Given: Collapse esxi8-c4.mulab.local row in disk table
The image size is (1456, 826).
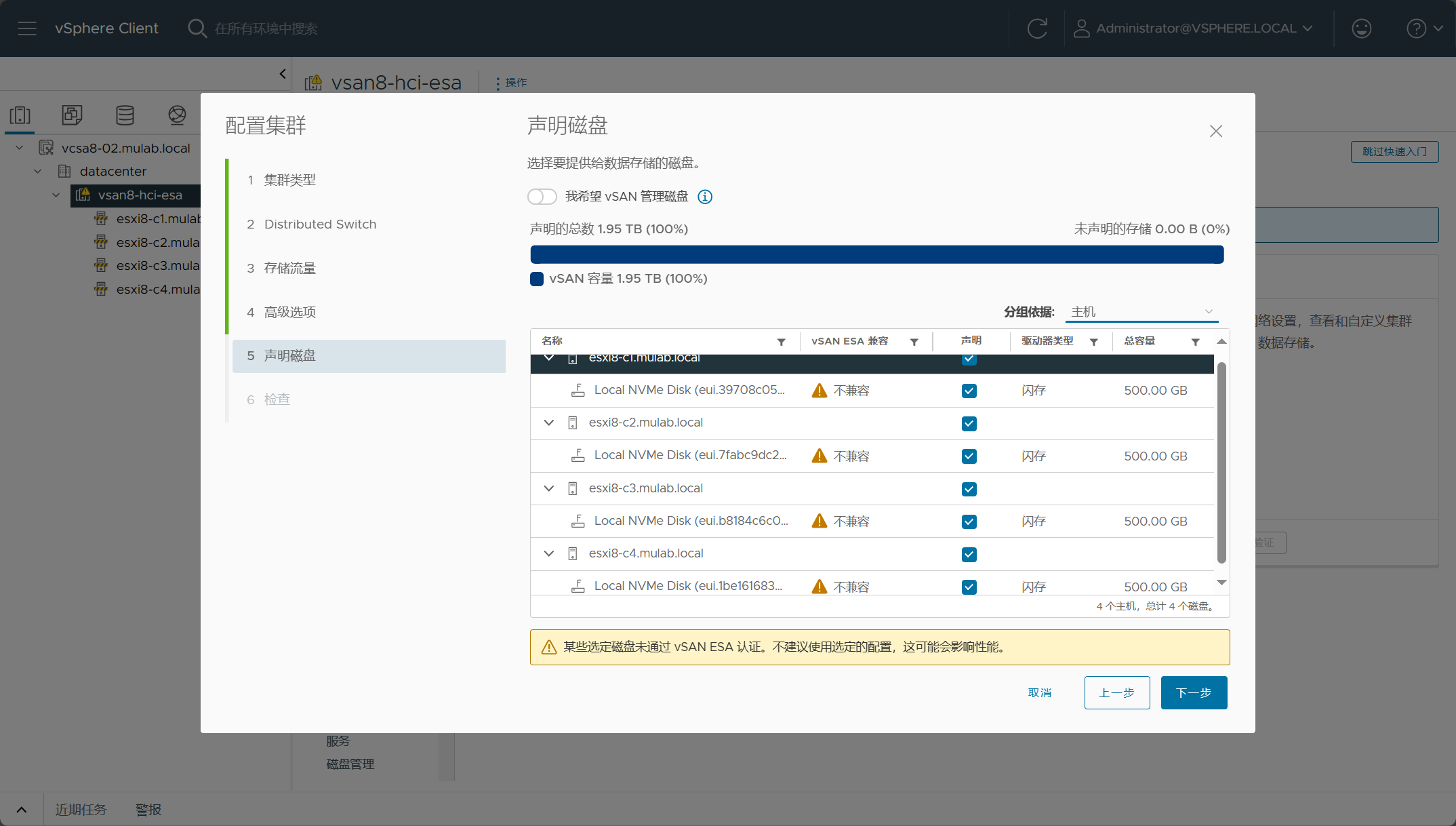Looking at the screenshot, I should (x=549, y=553).
